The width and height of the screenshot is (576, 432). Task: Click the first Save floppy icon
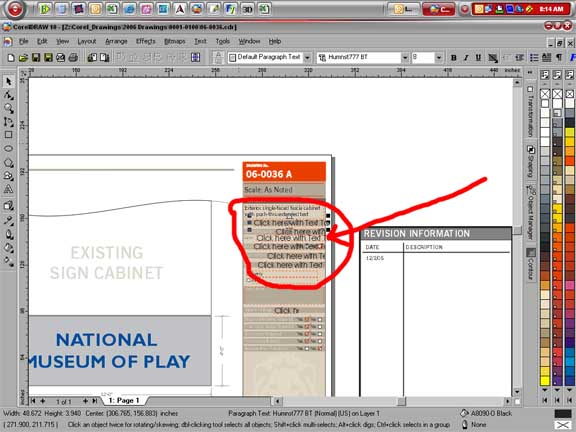coord(36,58)
